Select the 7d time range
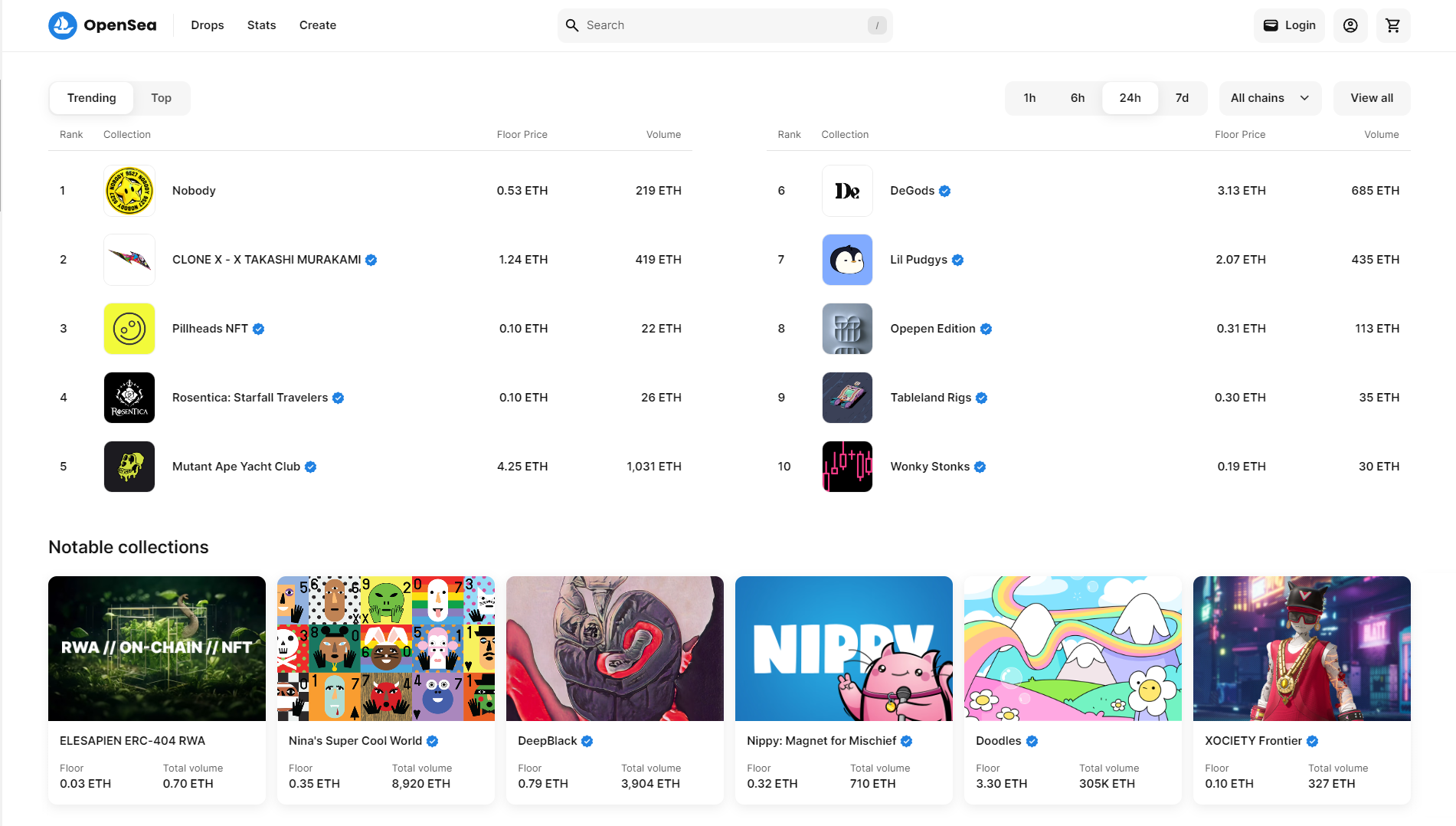 [x=1182, y=98]
